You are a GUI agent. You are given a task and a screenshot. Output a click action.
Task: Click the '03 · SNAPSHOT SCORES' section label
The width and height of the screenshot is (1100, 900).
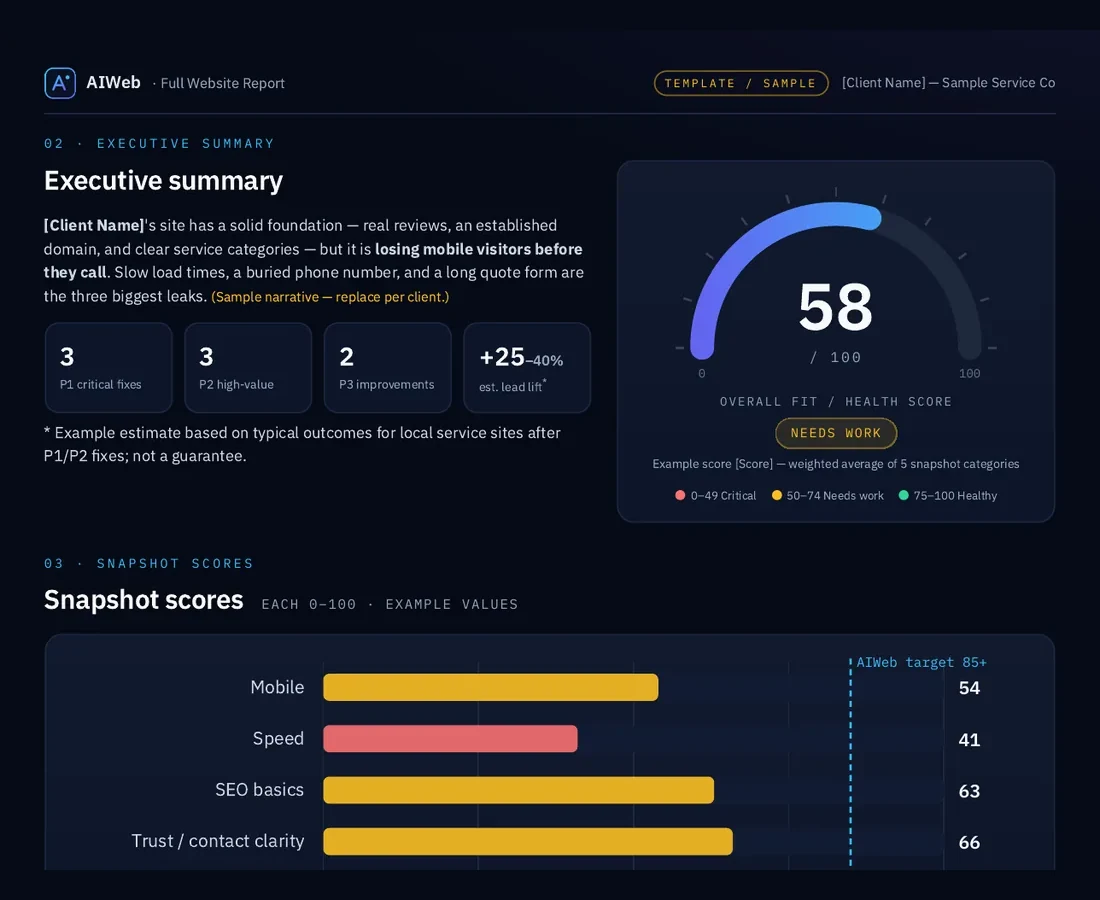point(149,564)
